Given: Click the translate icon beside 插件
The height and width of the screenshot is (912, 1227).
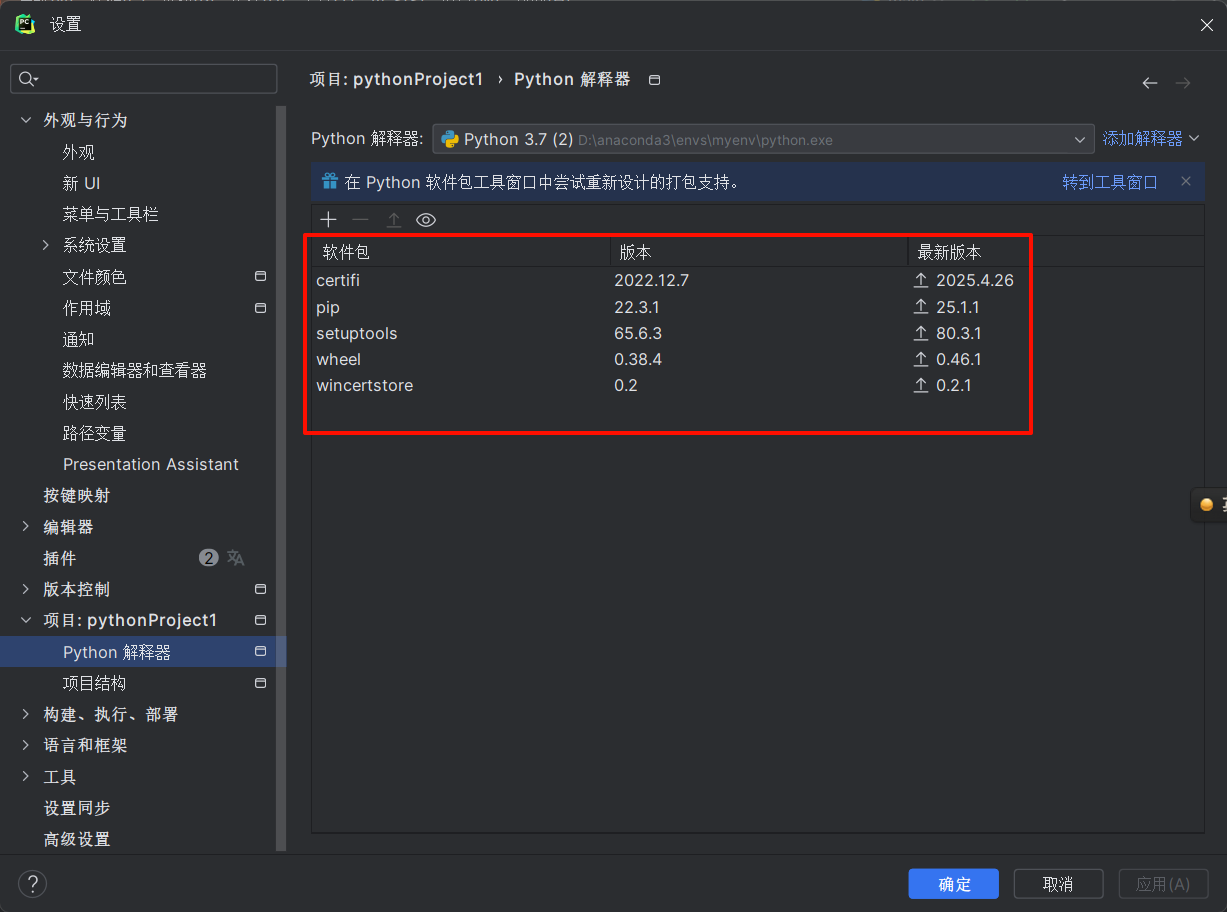Looking at the screenshot, I should coord(236,558).
